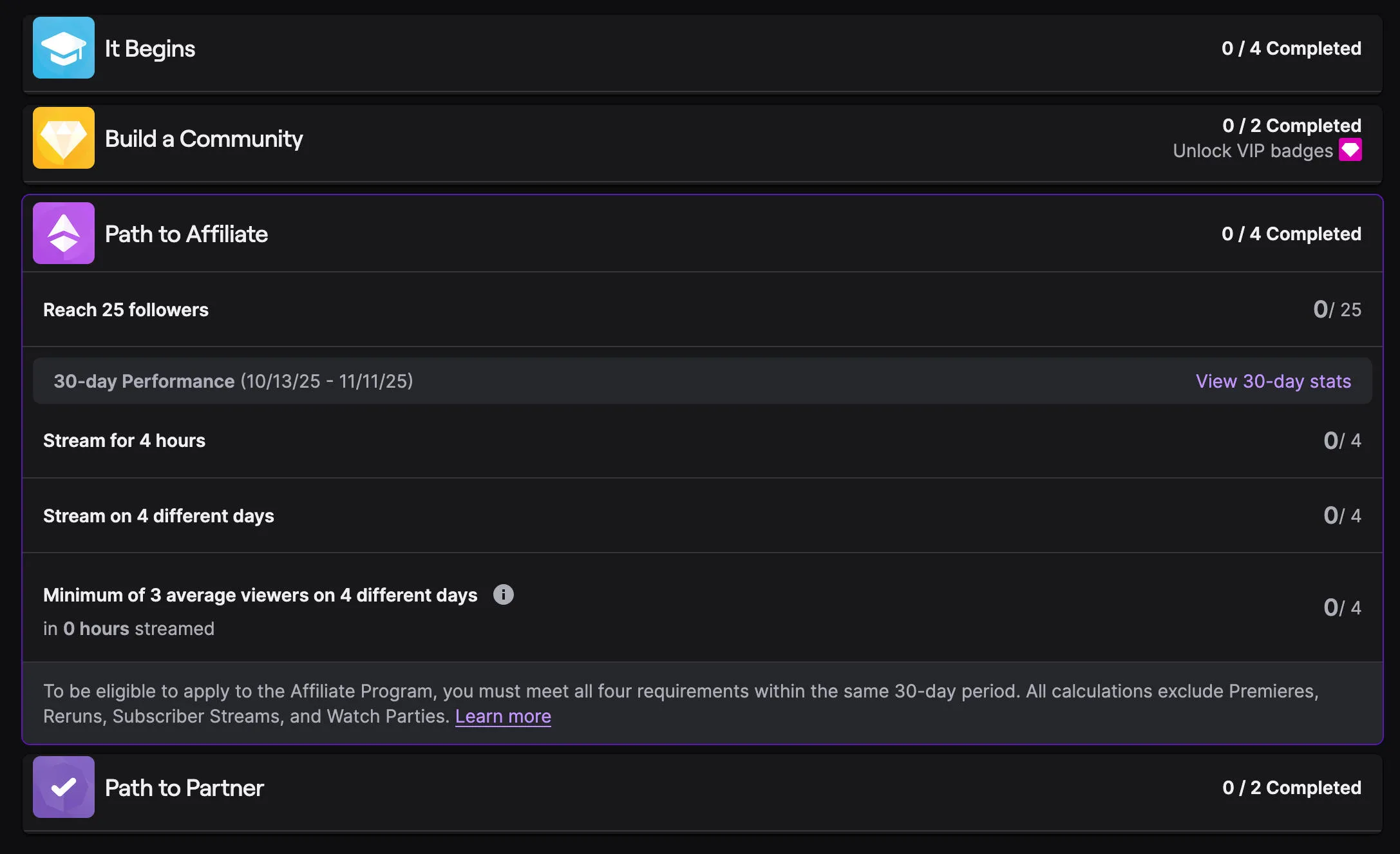Click Path to Affiliate 0 / 4 Completed status
The image size is (1400, 854).
(1291, 234)
